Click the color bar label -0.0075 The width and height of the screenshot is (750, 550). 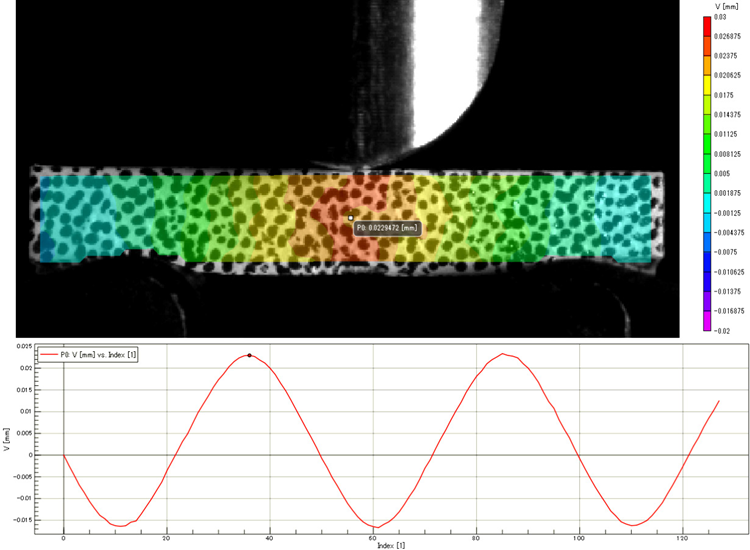click(x=726, y=252)
